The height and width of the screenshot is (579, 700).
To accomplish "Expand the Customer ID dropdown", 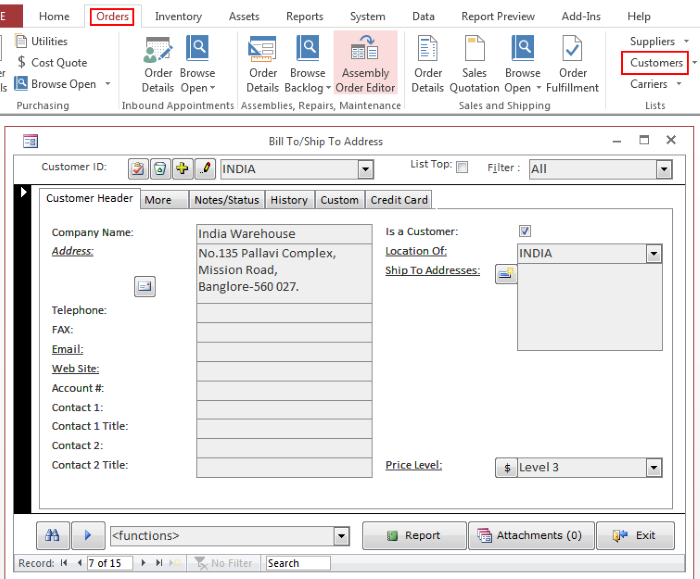I will click(366, 170).
